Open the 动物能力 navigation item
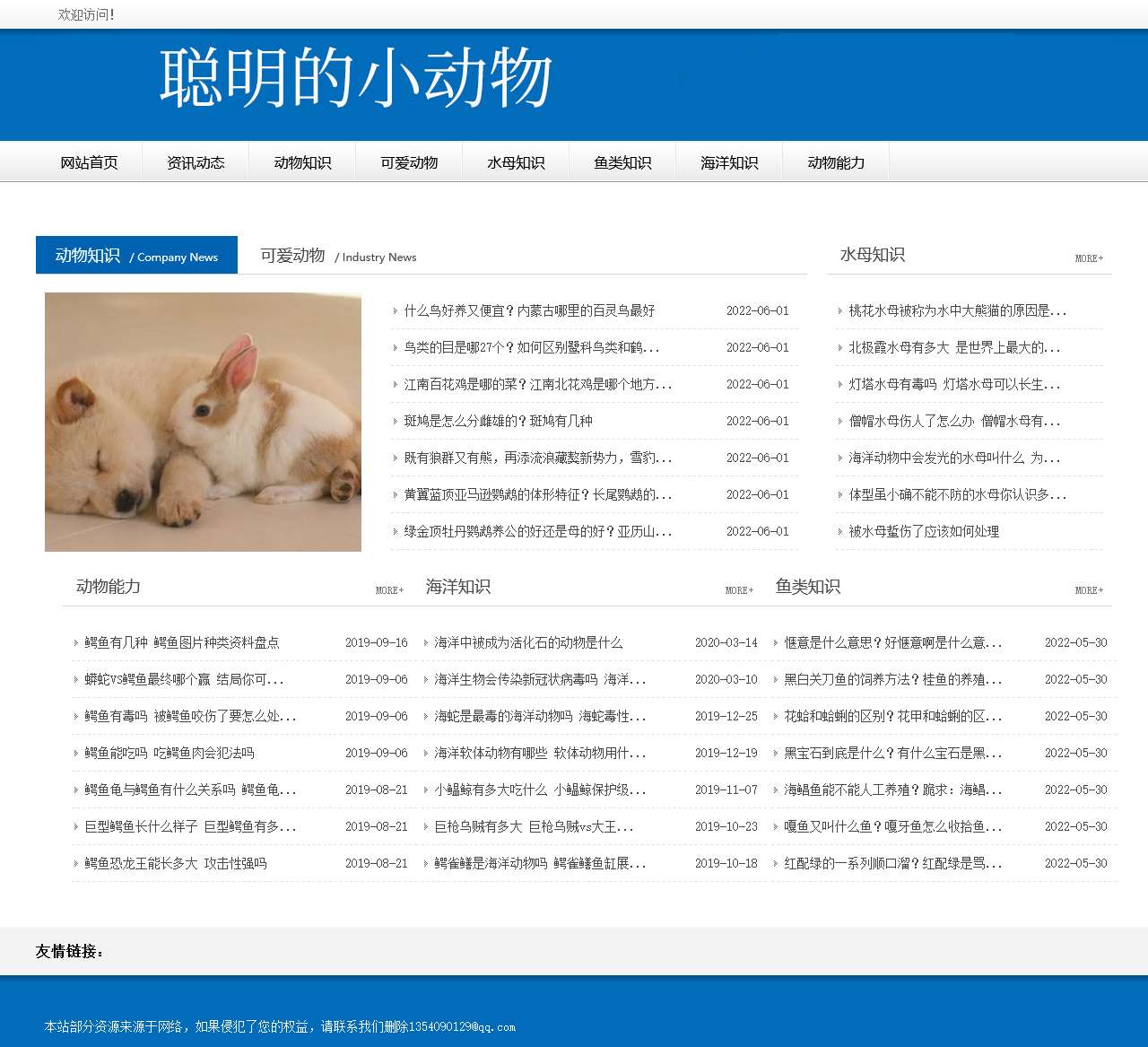1148x1047 pixels. point(835,162)
